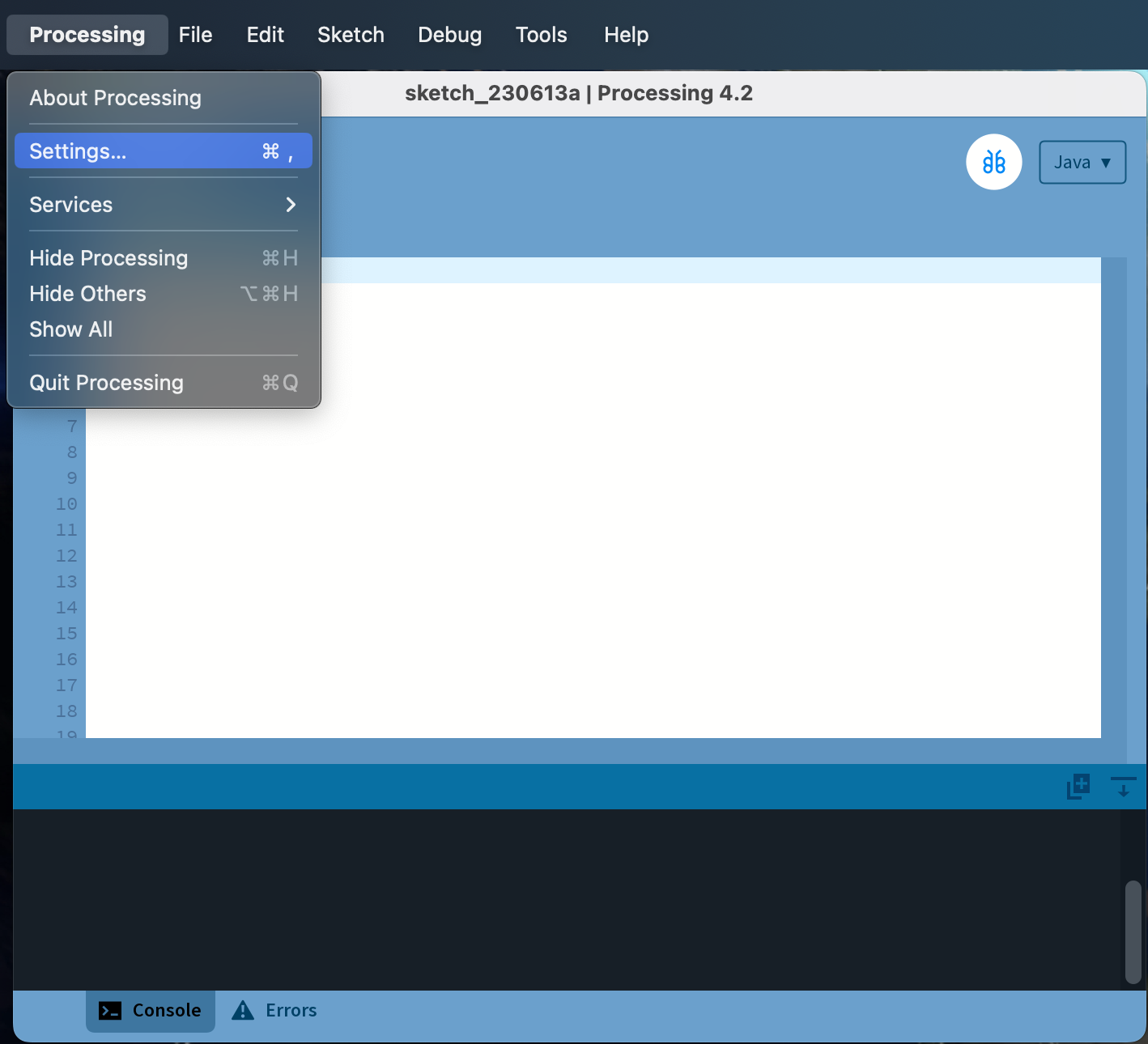Viewport: 1148px width, 1044px height.
Task: Quit Processing from the menu
Action: (x=106, y=383)
